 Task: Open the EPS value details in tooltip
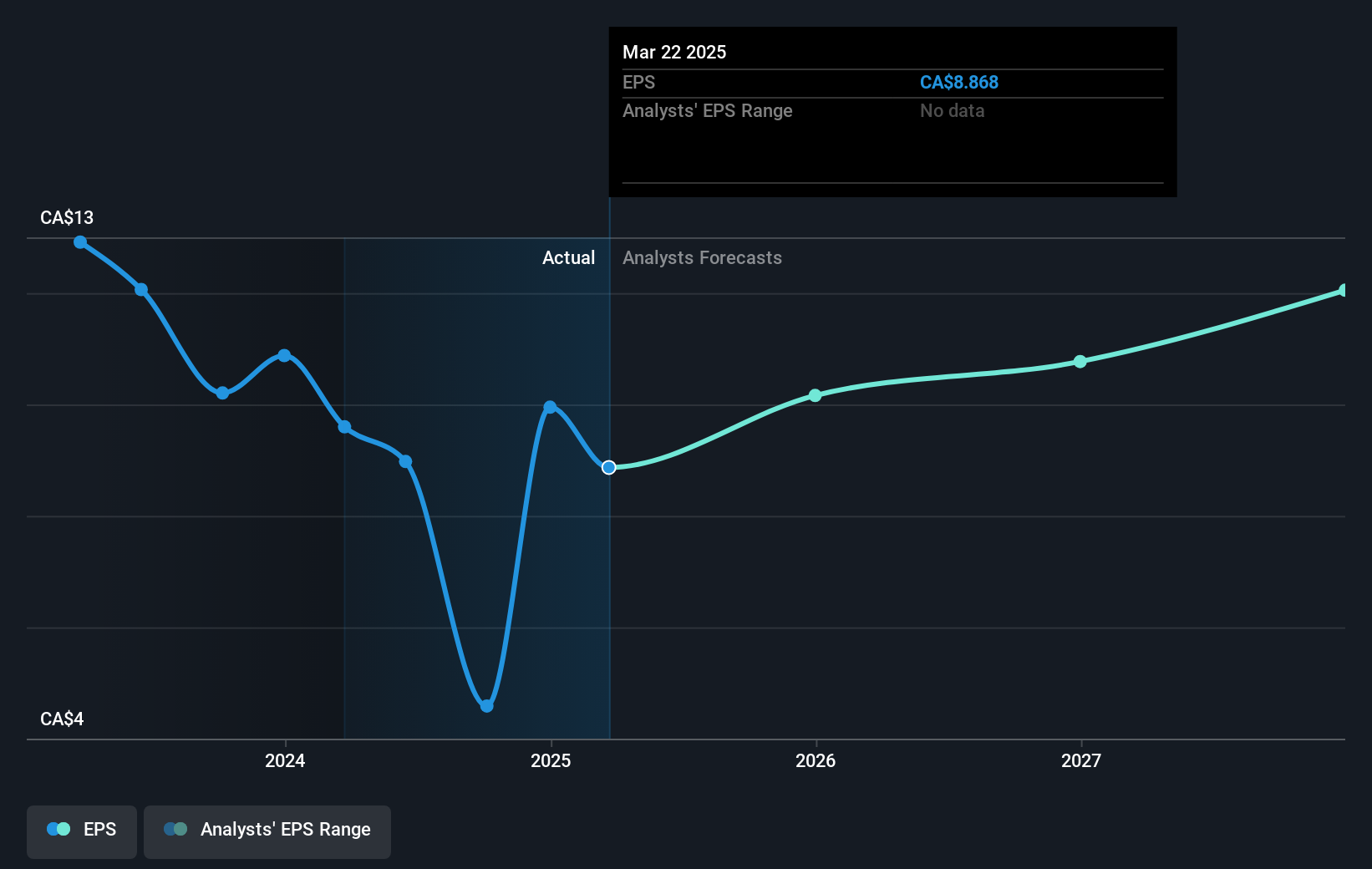(x=639, y=82)
